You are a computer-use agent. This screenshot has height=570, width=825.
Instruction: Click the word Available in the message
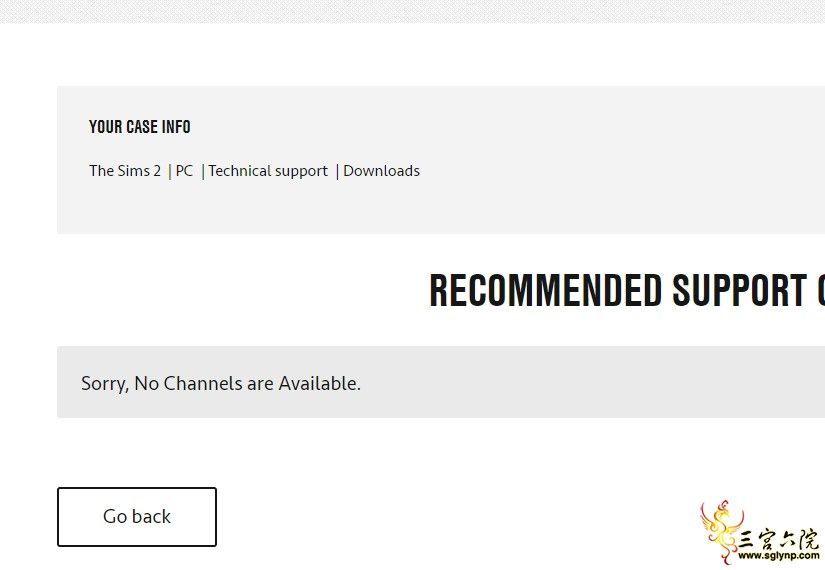(319, 383)
